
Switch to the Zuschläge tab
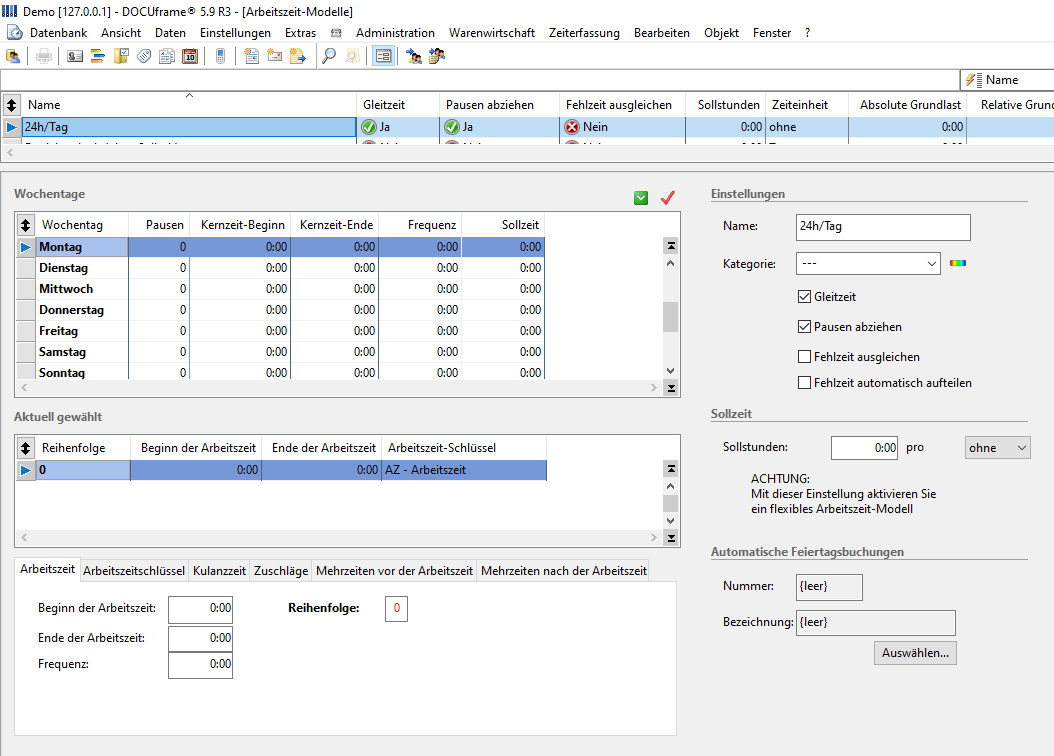[281, 571]
